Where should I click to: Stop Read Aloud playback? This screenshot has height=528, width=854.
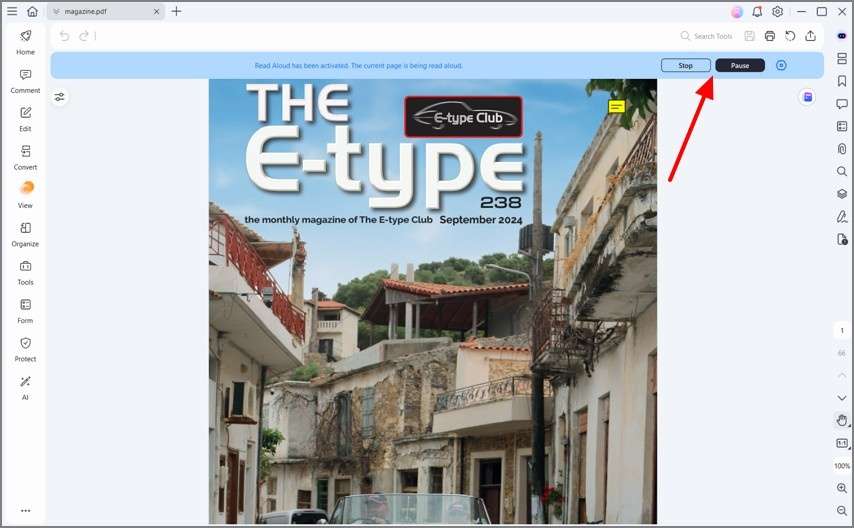point(686,65)
